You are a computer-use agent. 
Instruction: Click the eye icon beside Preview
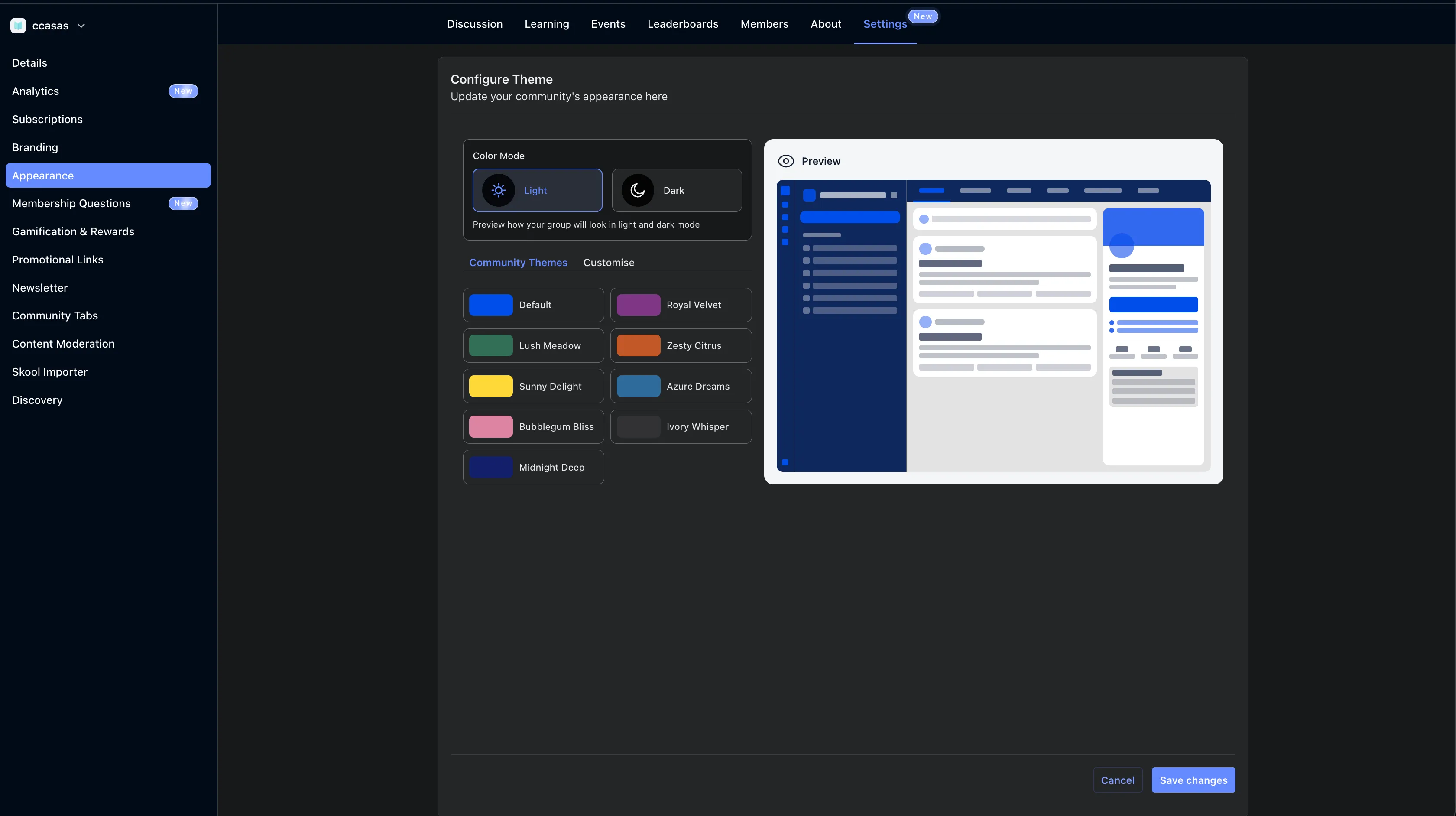[786, 161]
